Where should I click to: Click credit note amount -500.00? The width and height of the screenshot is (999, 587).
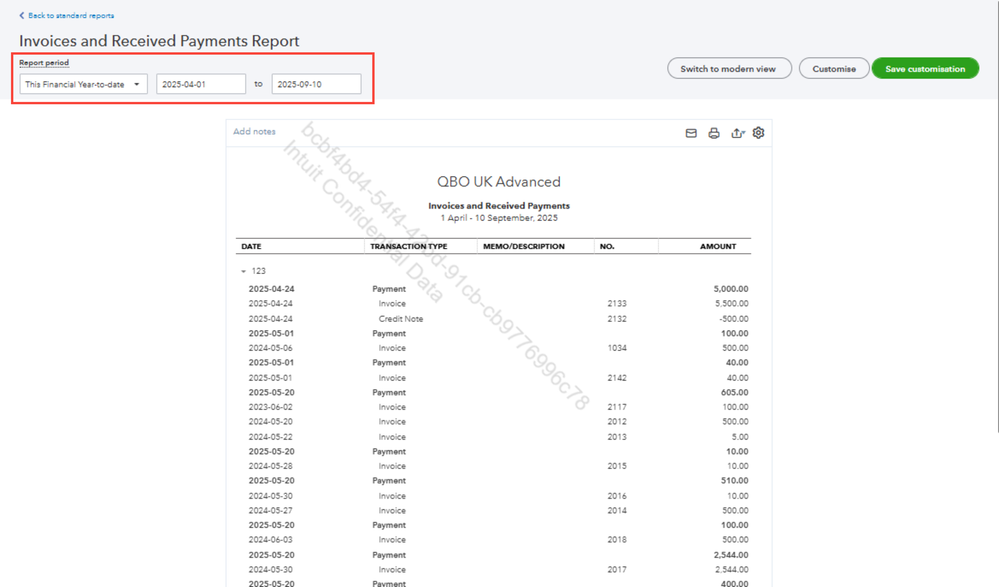coord(733,319)
